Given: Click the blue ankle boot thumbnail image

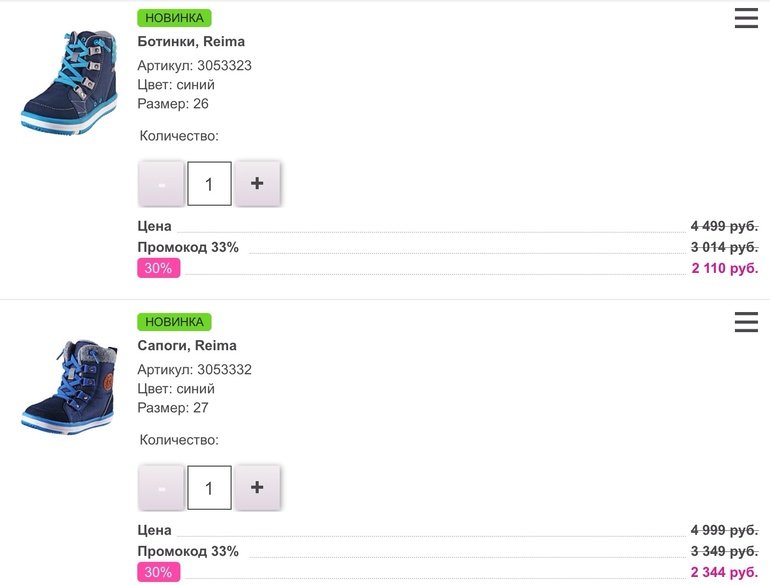Looking at the screenshot, I should pos(62,82).
